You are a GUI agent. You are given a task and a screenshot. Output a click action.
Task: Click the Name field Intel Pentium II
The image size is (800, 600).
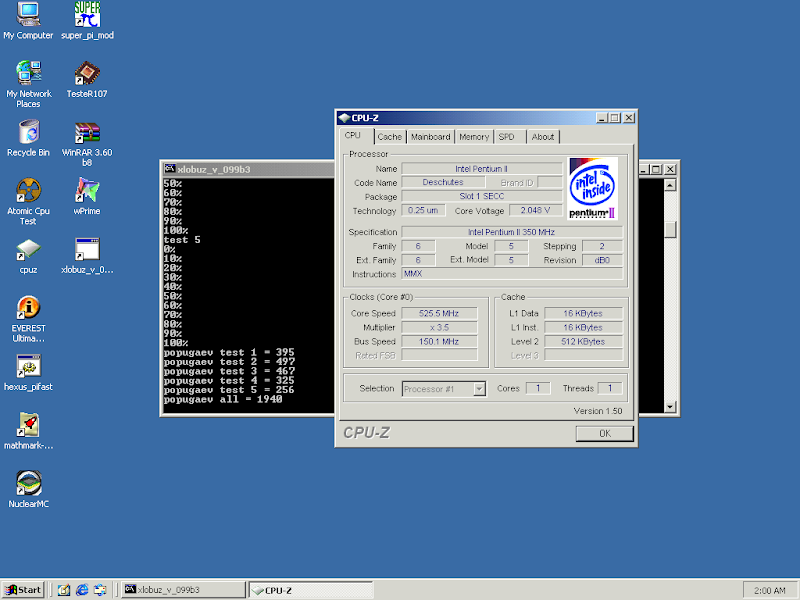click(x=482, y=168)
